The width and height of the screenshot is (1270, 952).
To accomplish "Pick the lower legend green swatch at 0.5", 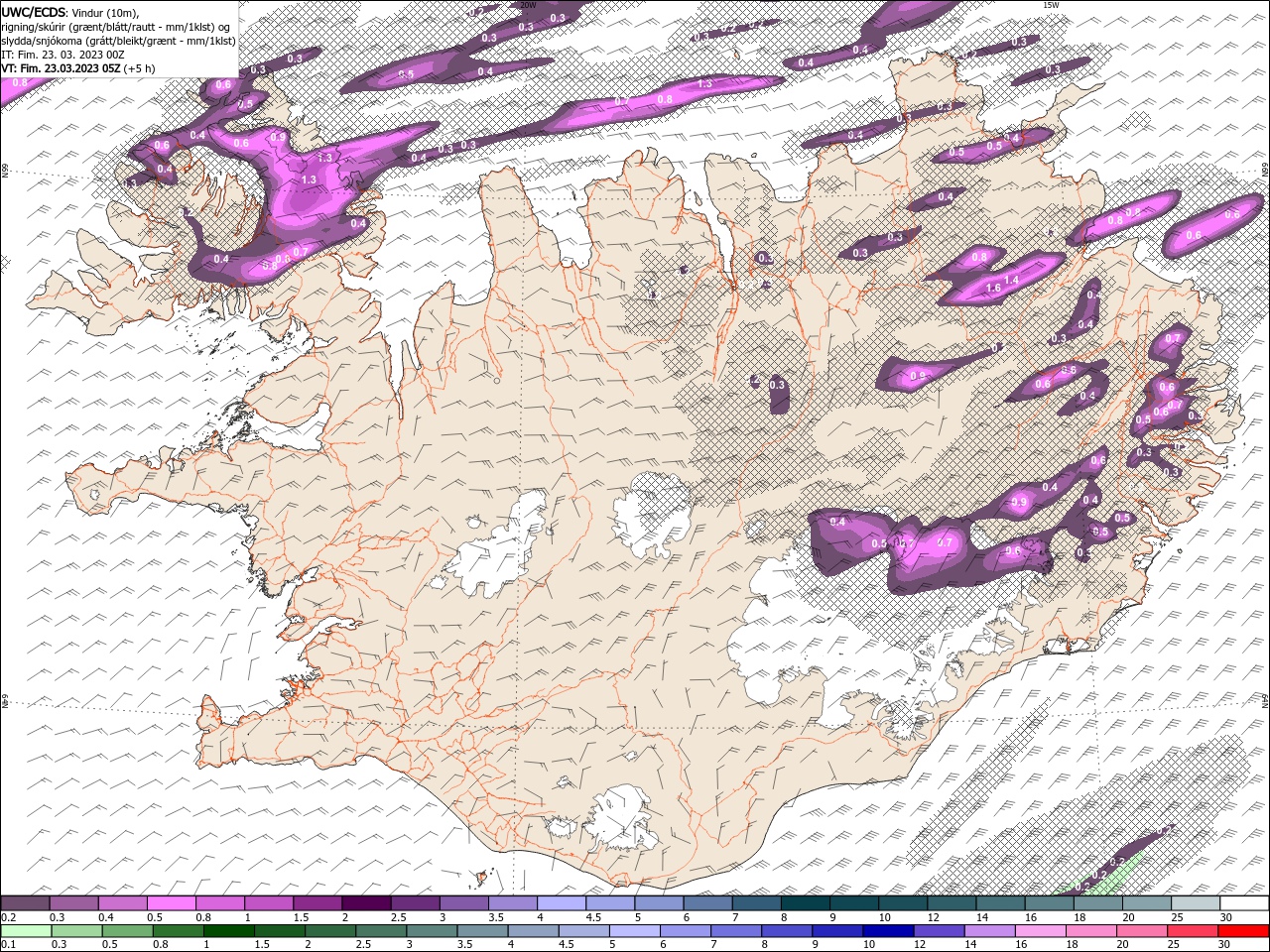I will click(x=127, y=931).
